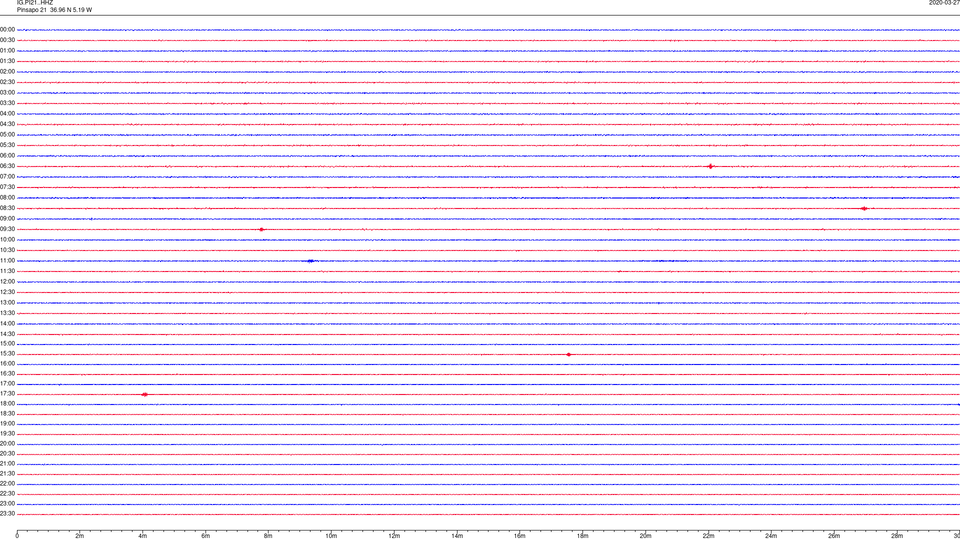Click the 09:00 row time label
Viewport: 960px width, 540px height.
(x=7, y=219)
